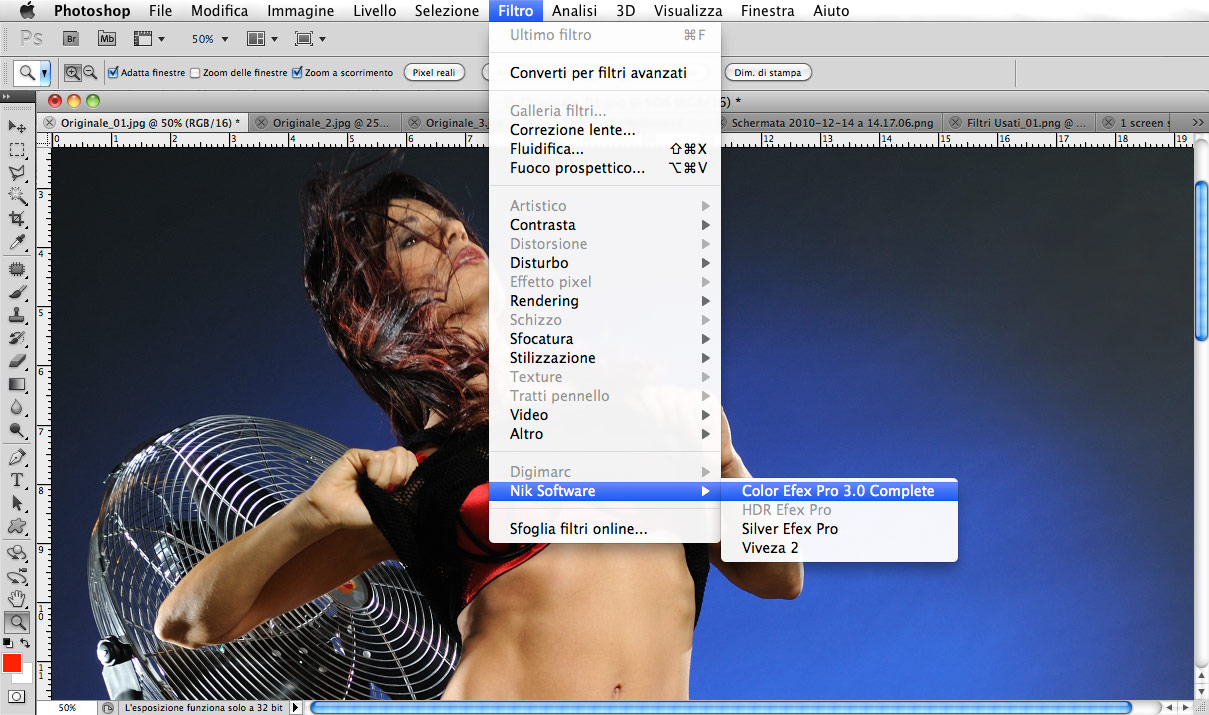Expand the Disturbo filter submenu

pyautogui.click(x=604, y=263)
